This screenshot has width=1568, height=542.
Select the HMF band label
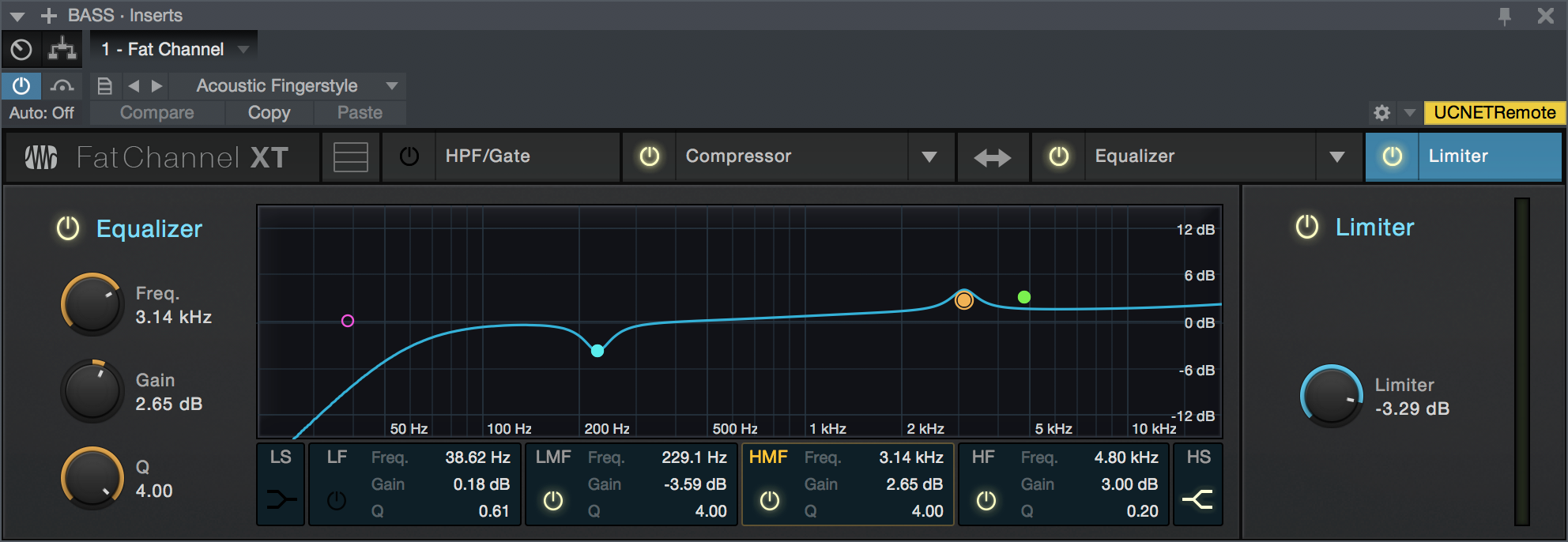click(768, 457)
